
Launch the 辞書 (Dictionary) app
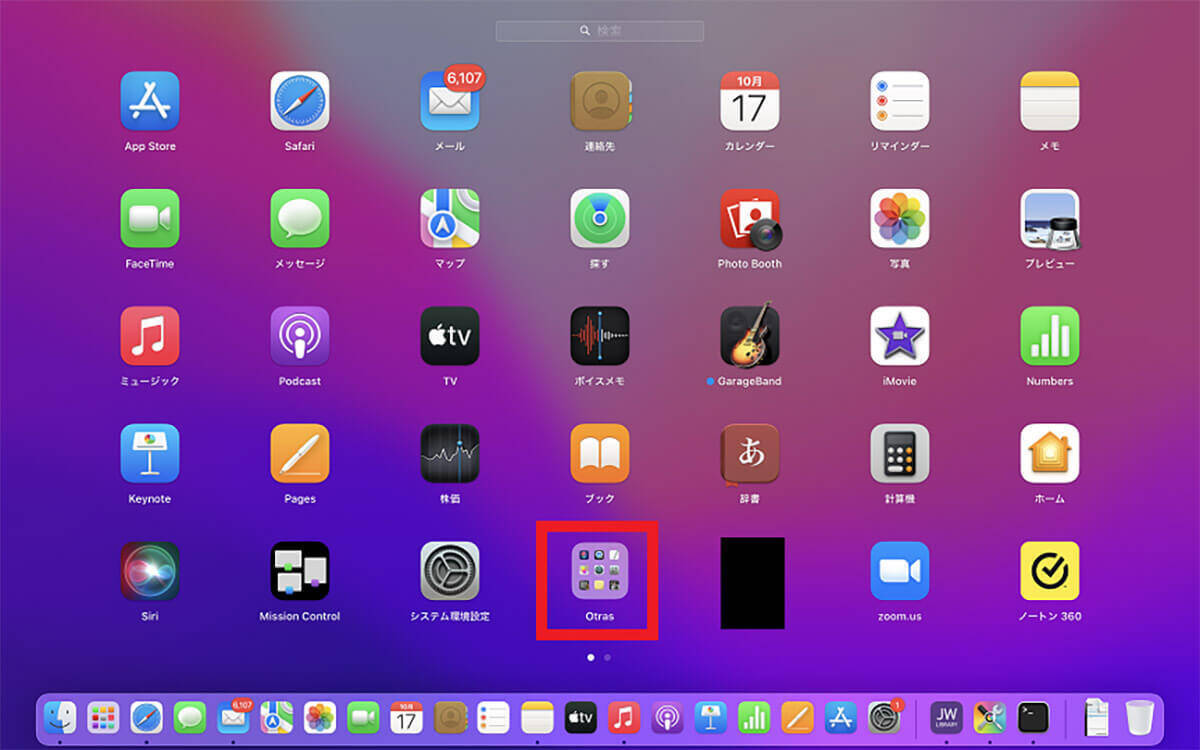(749, 454)
